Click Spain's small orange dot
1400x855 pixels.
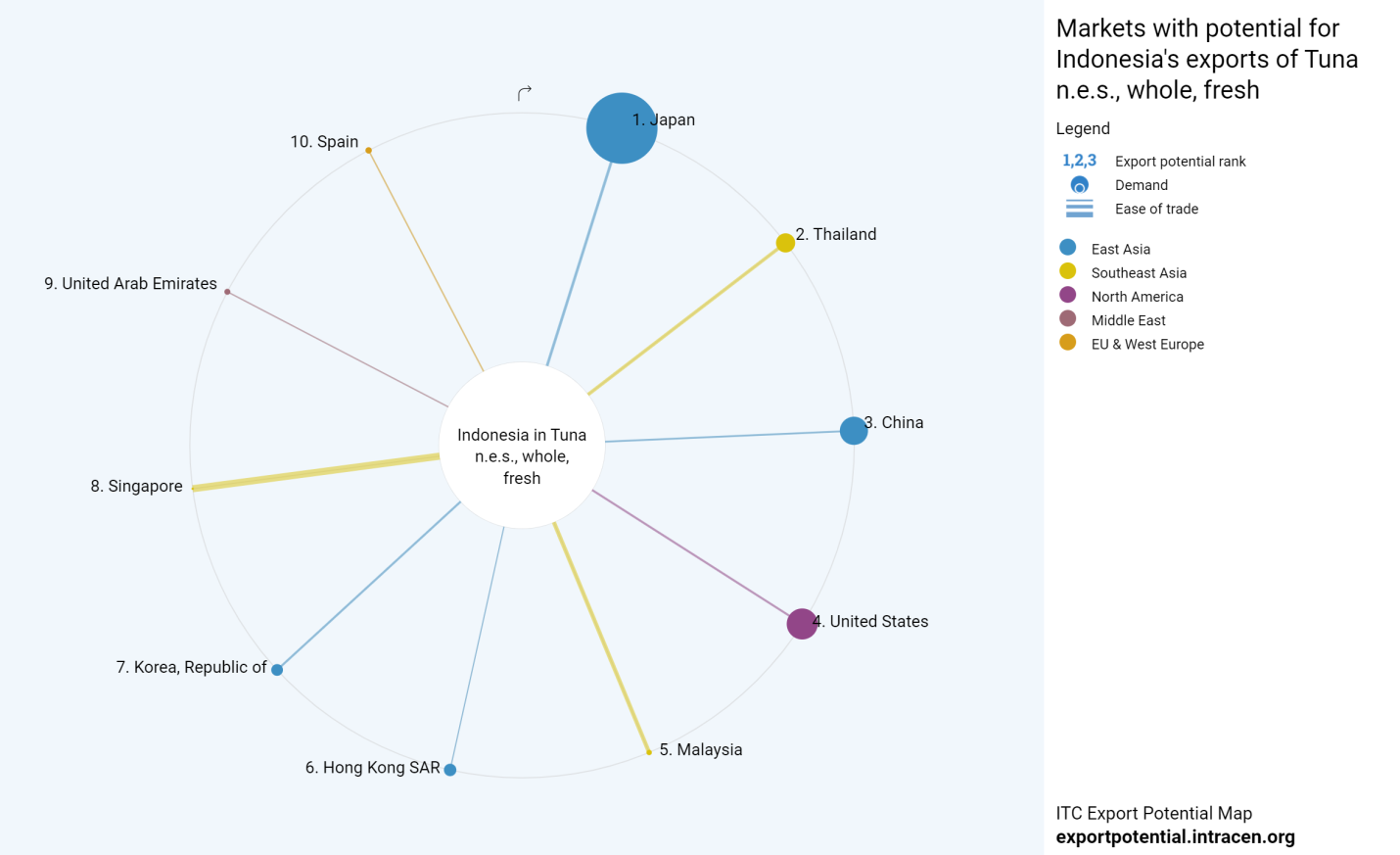368,150
